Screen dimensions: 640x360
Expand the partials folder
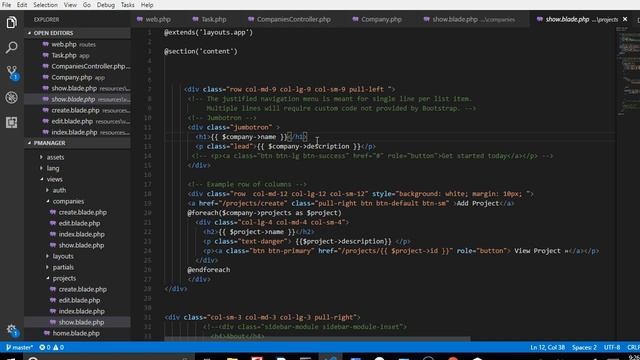(63, 267)
